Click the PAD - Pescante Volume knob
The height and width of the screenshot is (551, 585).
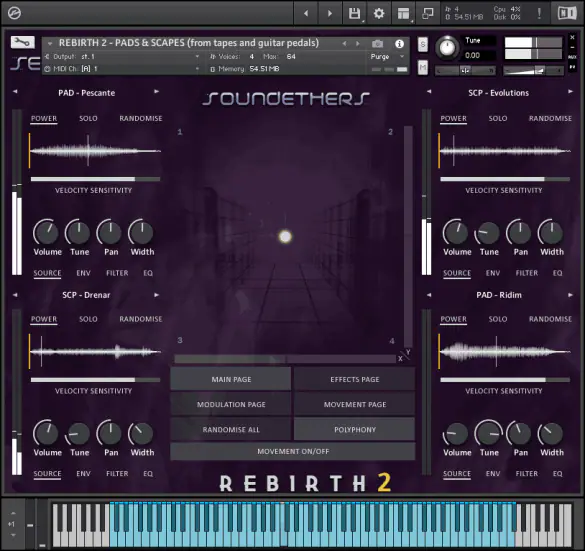click(x=46, y=232)
